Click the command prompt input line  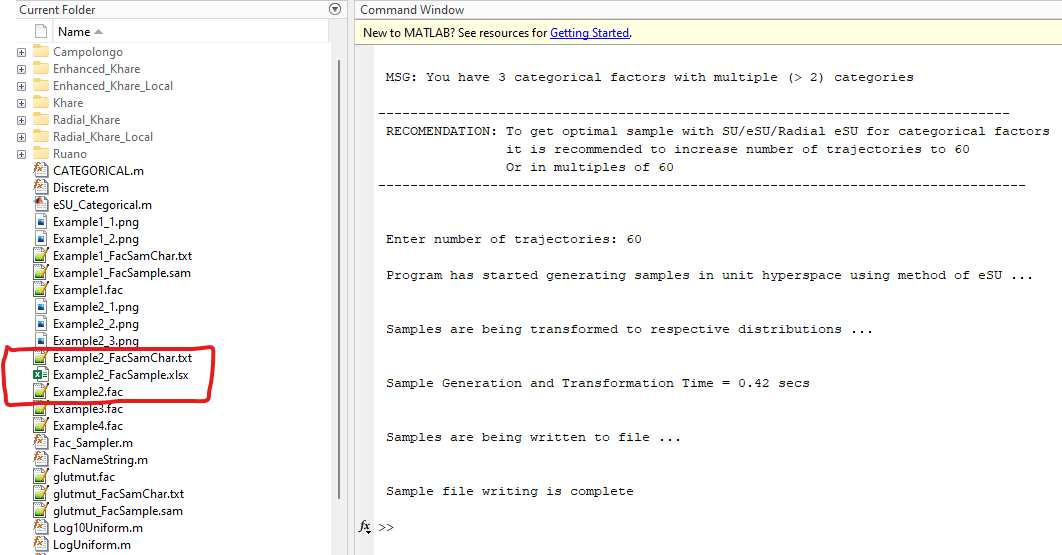click(x=700, y=527)
